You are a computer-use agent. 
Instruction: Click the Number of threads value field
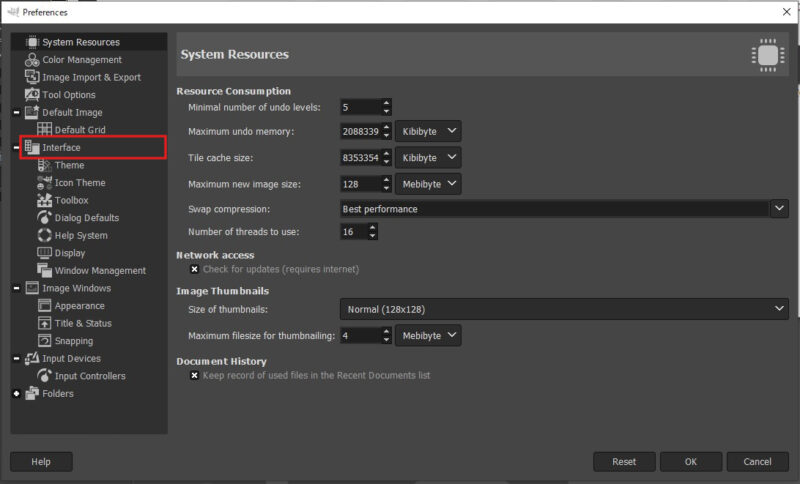pyautogui.click(x=354, y=232)
